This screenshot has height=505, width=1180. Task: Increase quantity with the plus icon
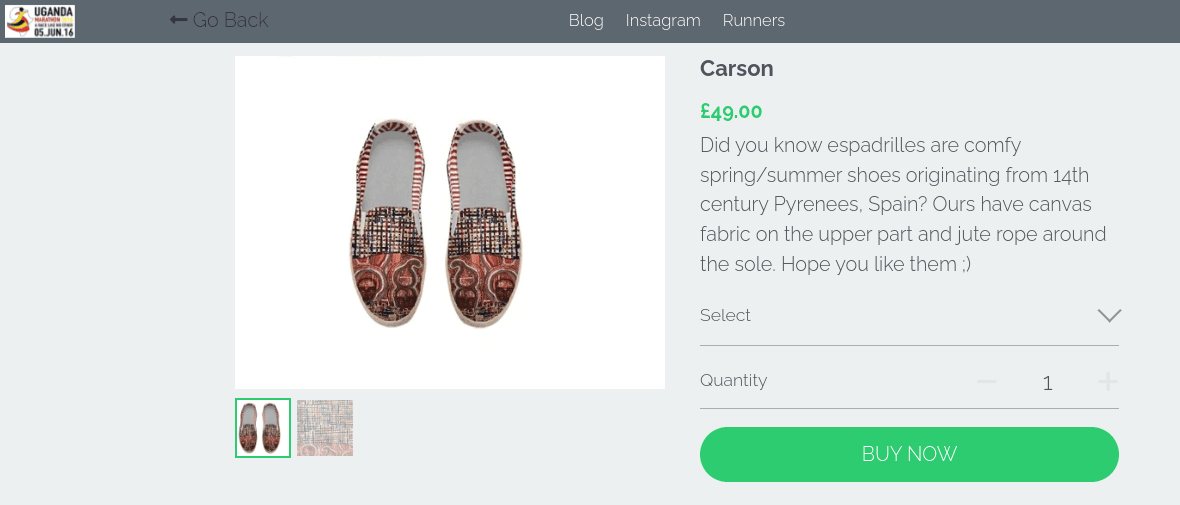pos(1108,382)
